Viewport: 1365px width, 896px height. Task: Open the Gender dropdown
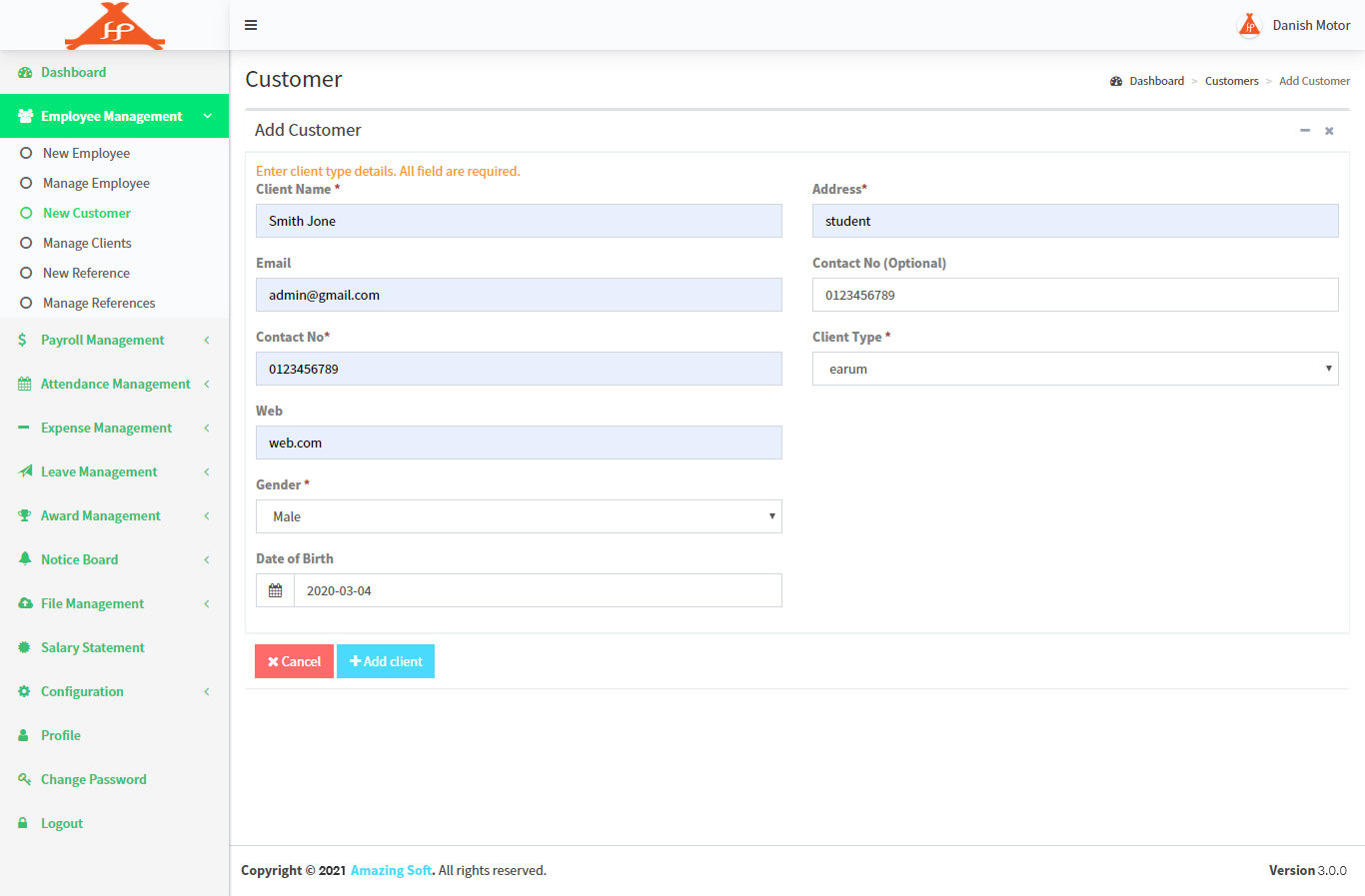point(519,516)
